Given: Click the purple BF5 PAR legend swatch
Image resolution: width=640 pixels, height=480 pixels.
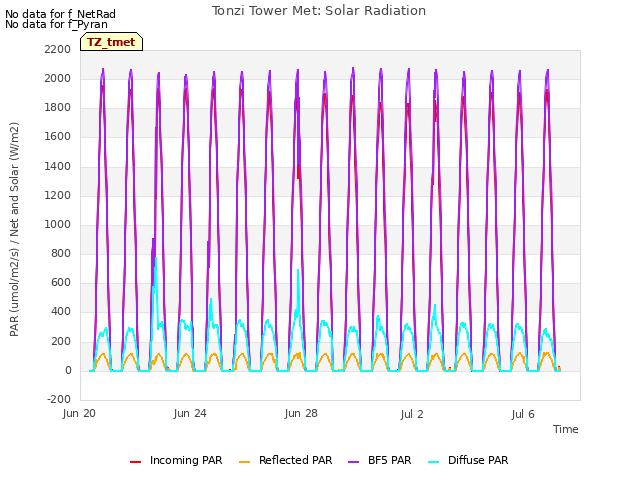Looking at the screenshot, I should (x=353, y=462).
